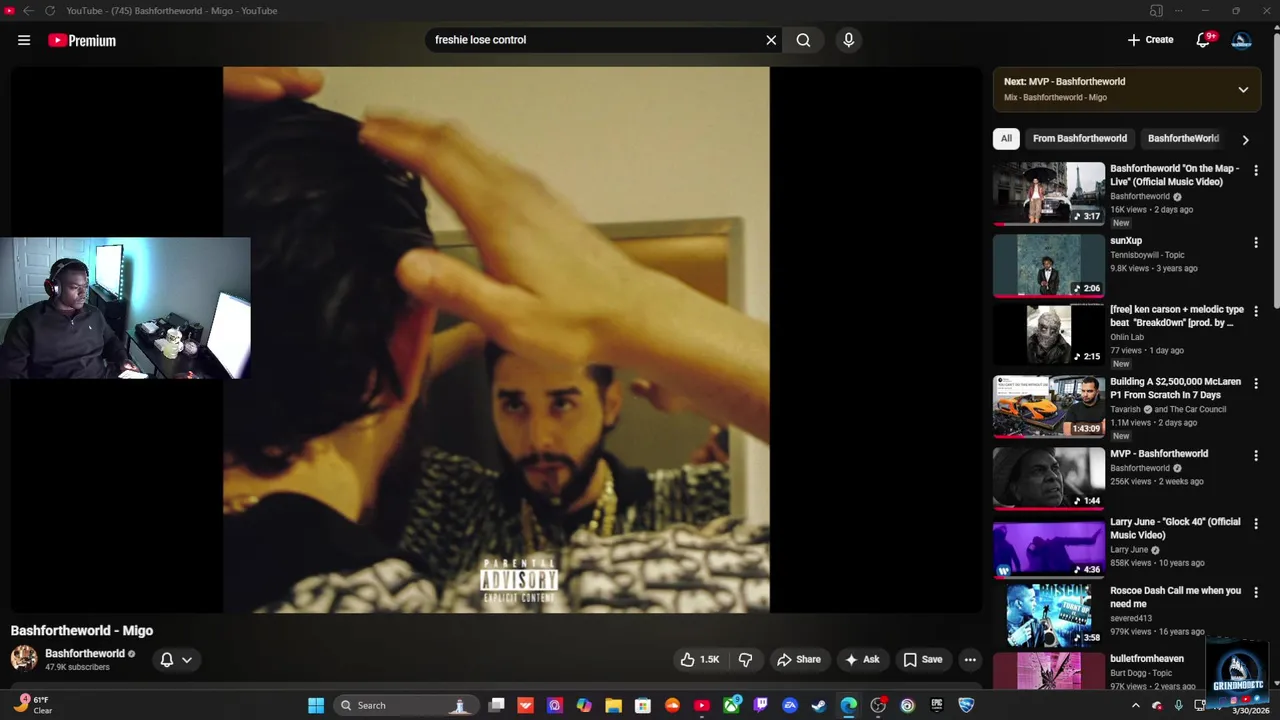Image resolution: width=1280 pixels, height=720 pixels.
Task: Go back with the window back arrow
Action: point(28,11)
